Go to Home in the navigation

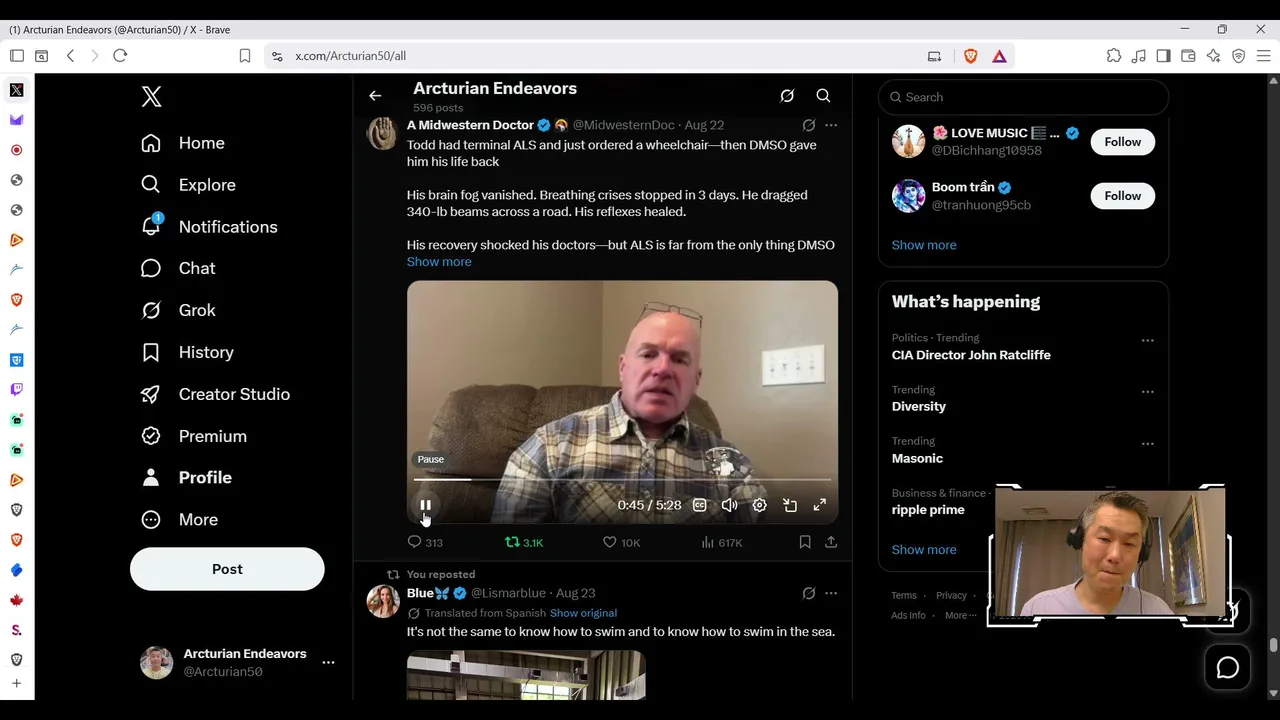tap(183, 143)
